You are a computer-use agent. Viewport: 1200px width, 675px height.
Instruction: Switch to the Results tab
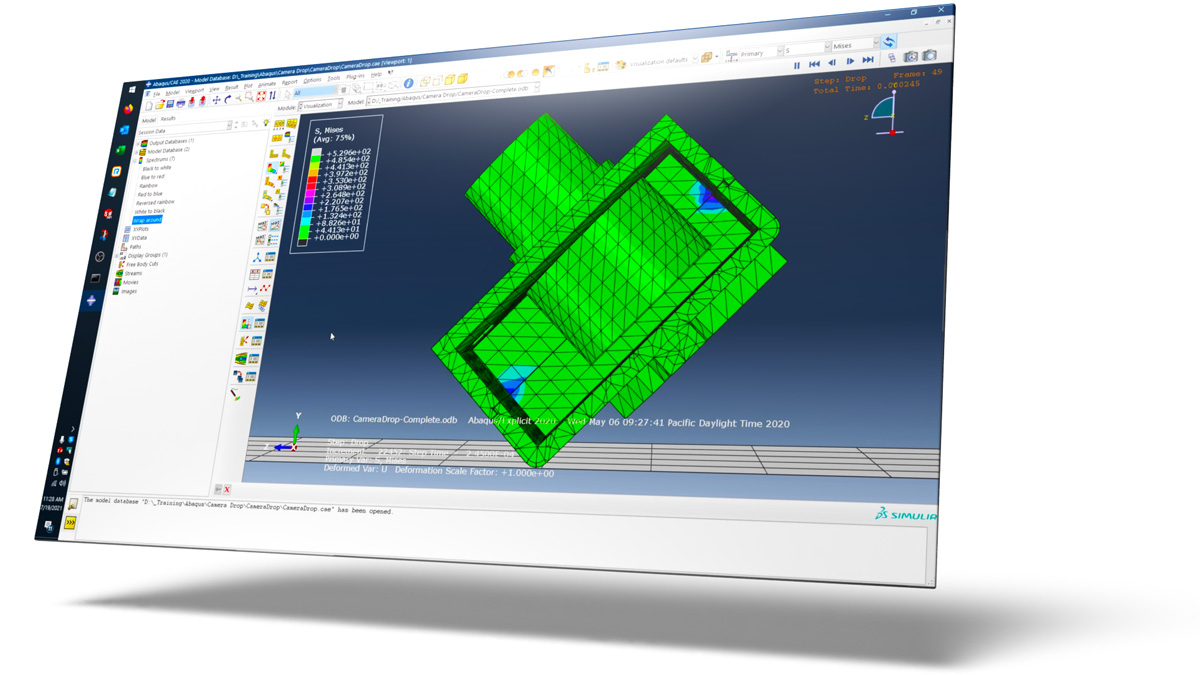168,119
